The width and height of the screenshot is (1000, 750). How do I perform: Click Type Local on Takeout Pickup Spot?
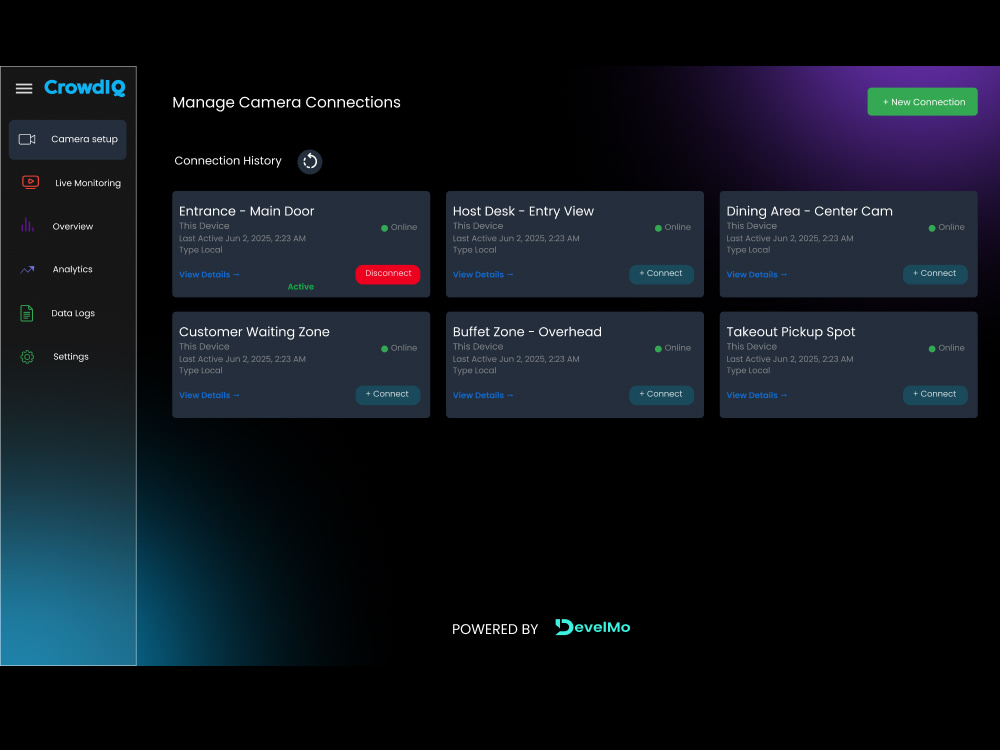(748, 371)
